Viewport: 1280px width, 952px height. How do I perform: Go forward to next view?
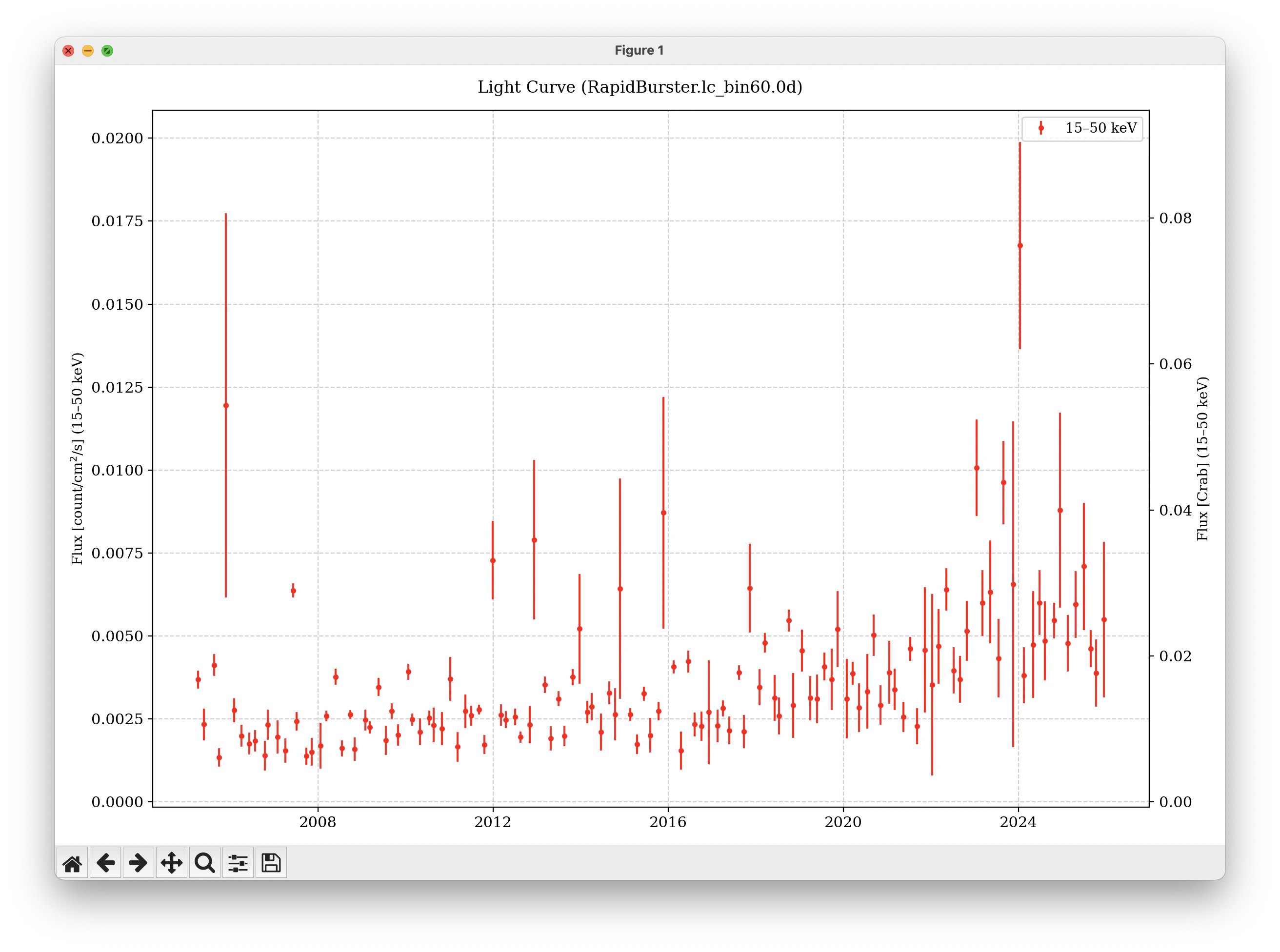[x=139, y=863]
